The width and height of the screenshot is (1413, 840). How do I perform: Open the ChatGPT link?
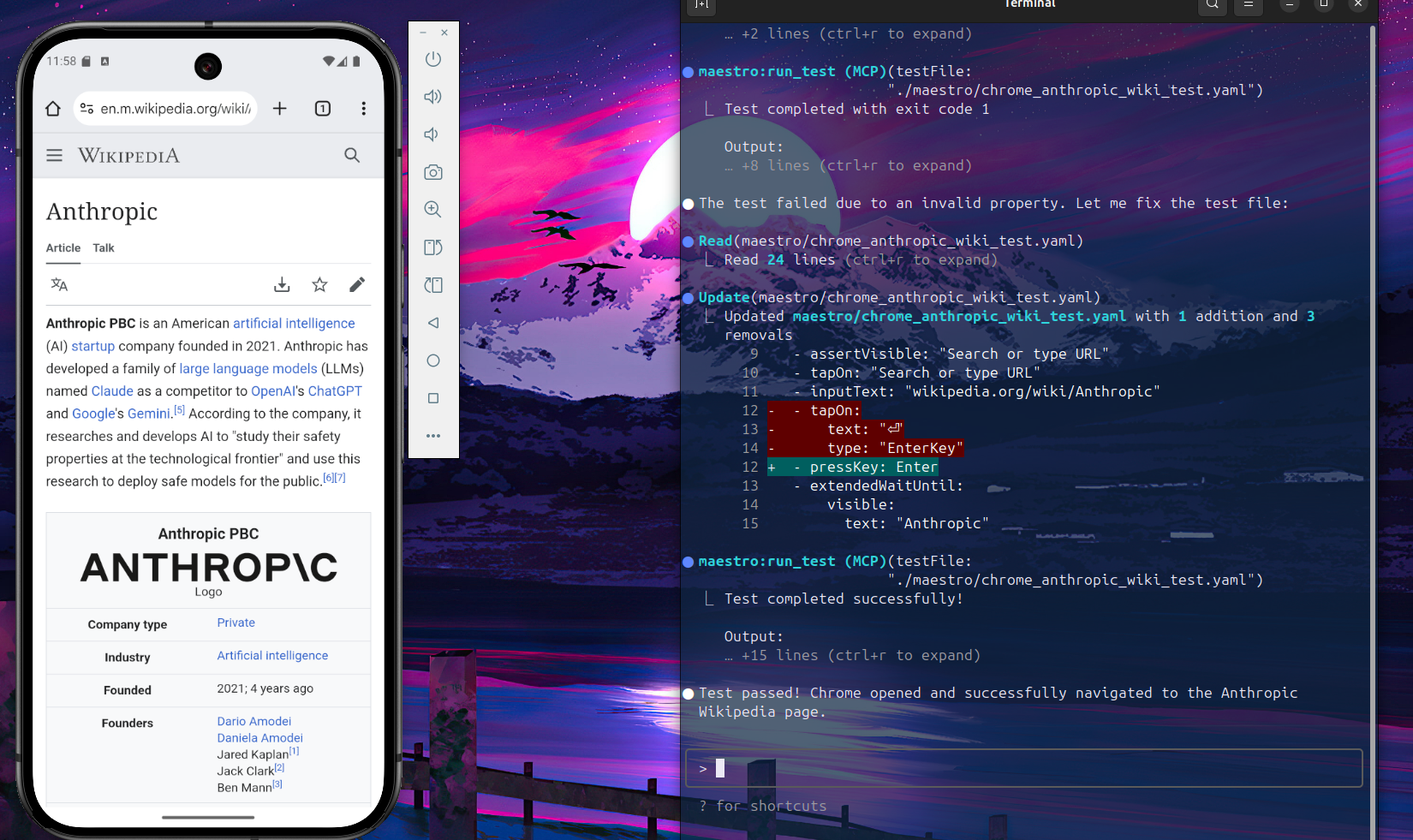coord(335,391)
